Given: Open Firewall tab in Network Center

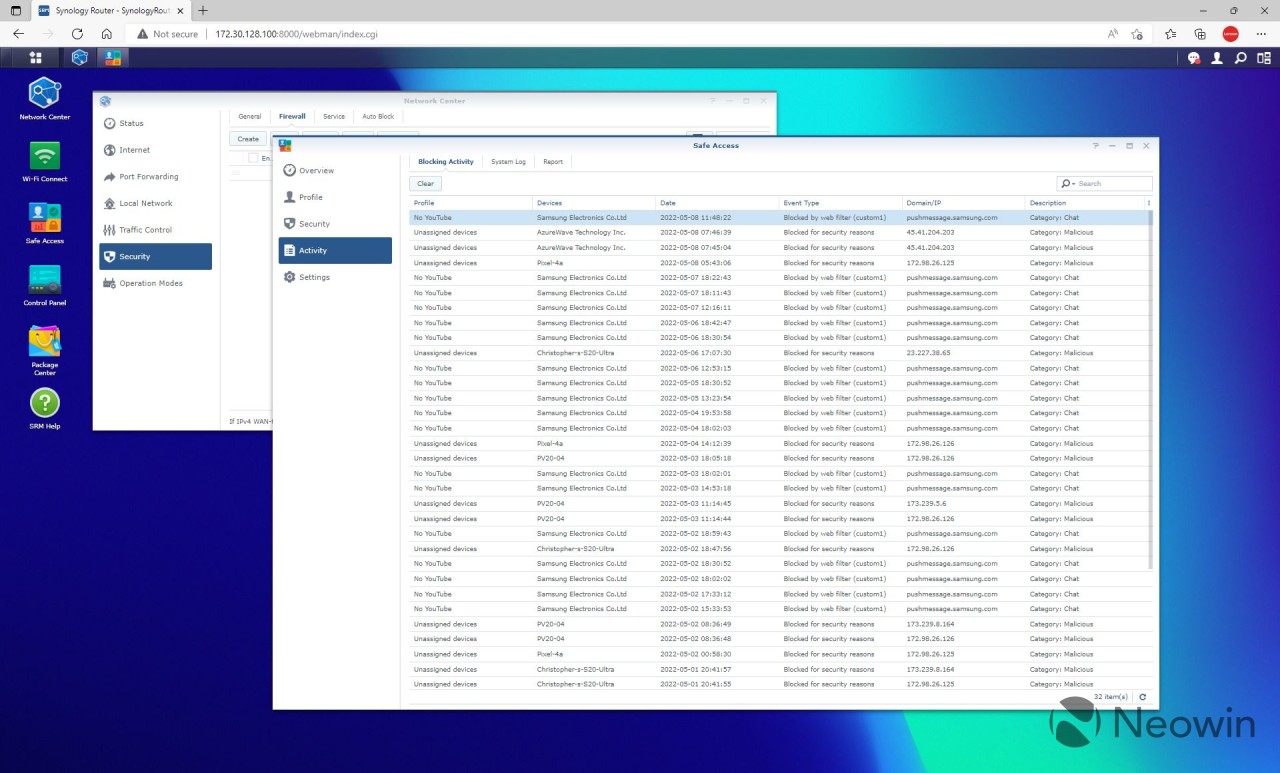Looking at the screenshot, I should point(292,116).
